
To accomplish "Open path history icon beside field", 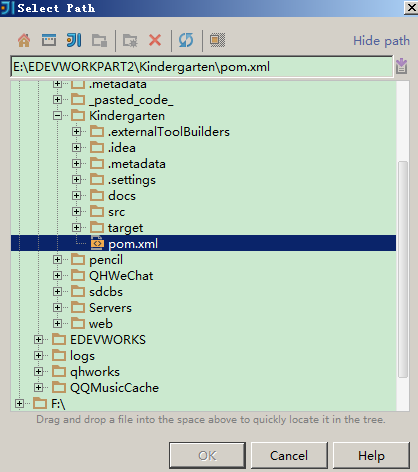I will pyautogui.click(x=402, y=66).
